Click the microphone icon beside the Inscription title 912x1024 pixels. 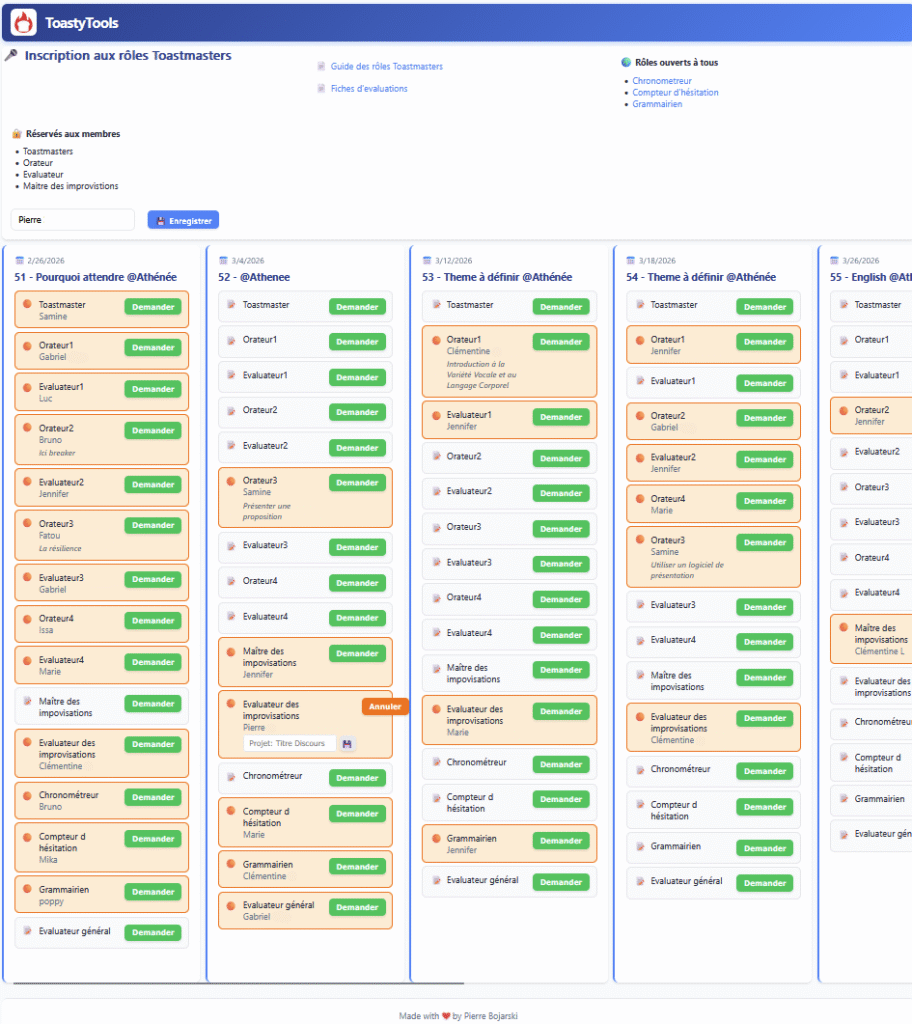pyautogui.click(x=11, y=56)
